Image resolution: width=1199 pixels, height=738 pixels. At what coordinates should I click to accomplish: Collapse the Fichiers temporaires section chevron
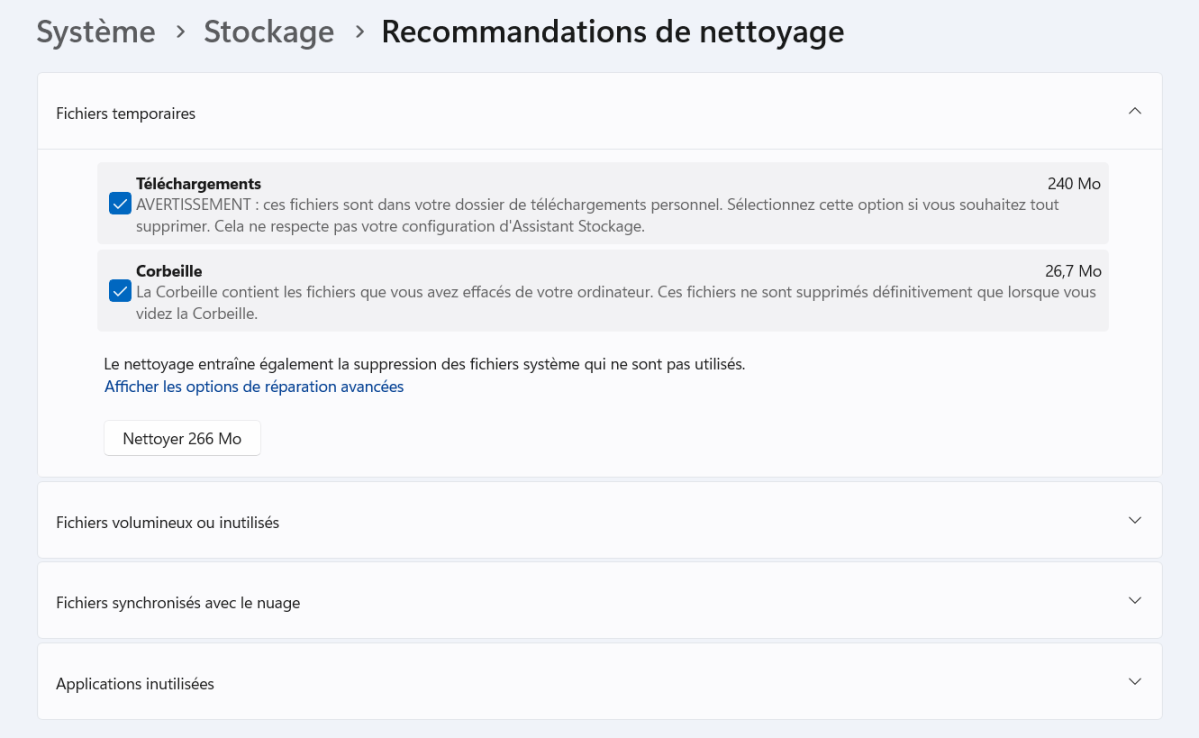pos(1135,112)
